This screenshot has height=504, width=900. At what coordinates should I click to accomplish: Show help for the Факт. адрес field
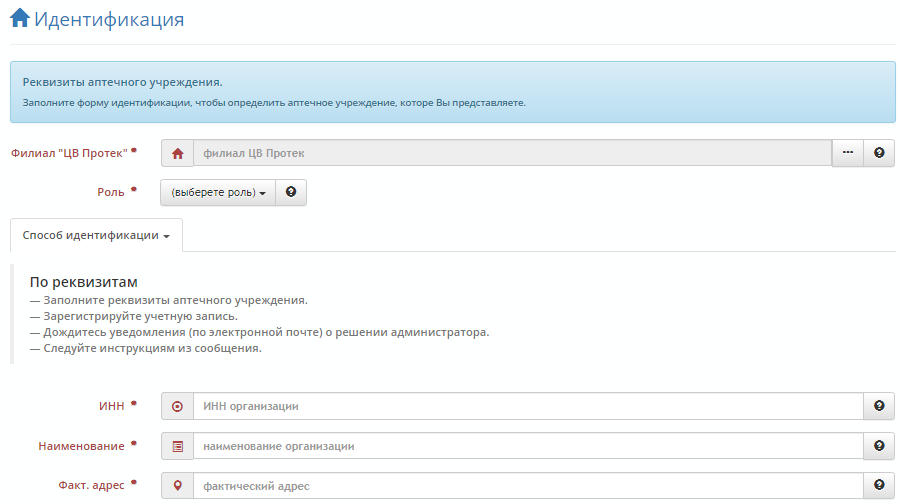[879, 486]
